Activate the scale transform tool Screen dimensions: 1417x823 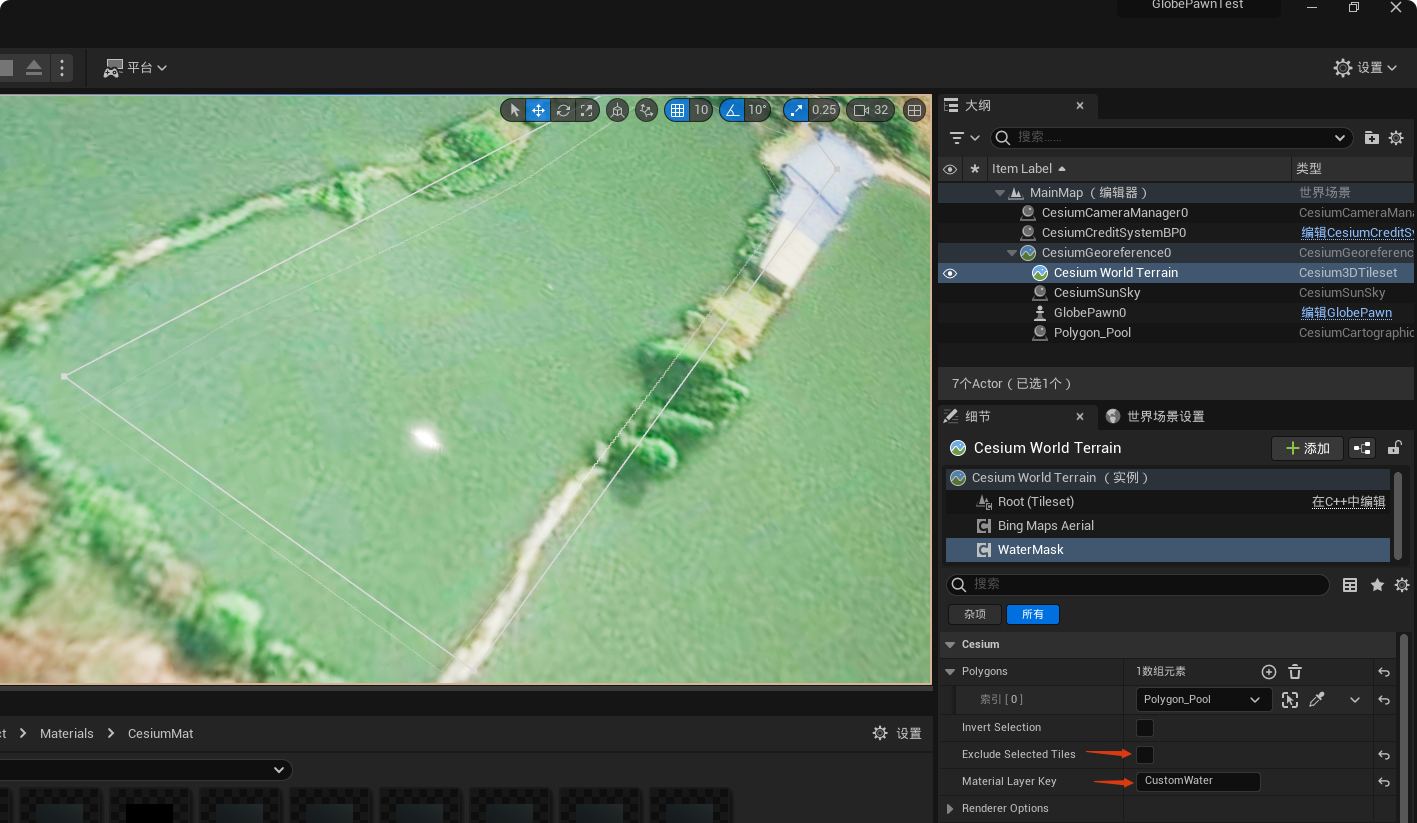pyautogui.click(x=587, y=110)
